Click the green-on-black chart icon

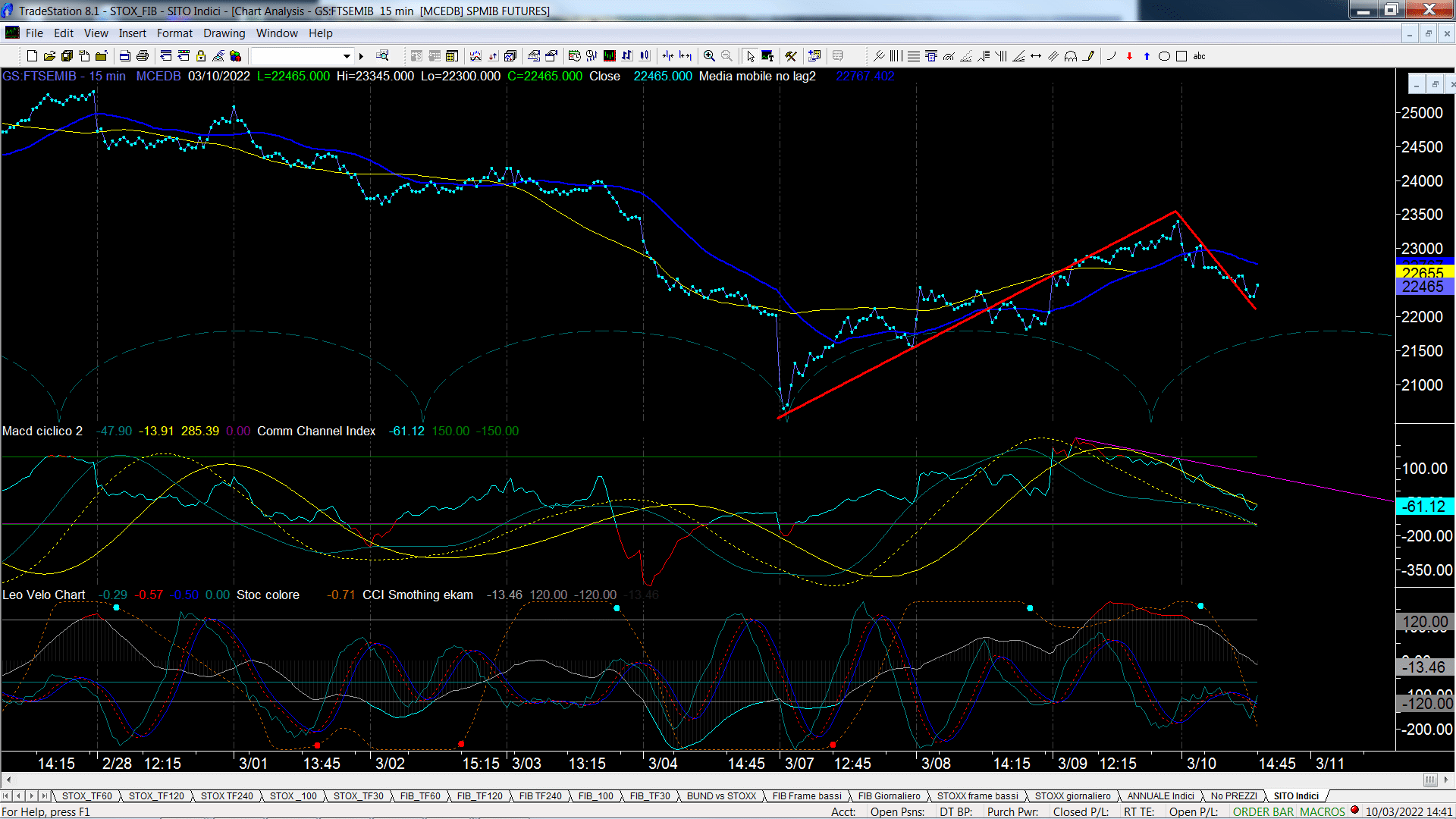point(609,56)
